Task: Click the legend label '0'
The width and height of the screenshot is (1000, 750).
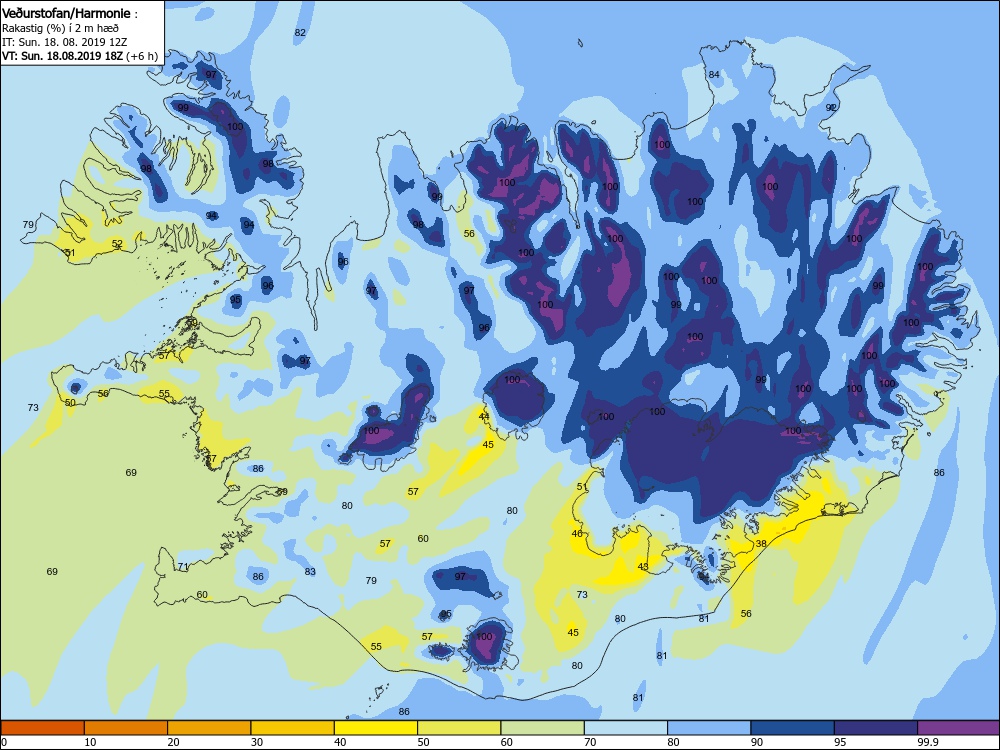Action: [x=4, y=742]
